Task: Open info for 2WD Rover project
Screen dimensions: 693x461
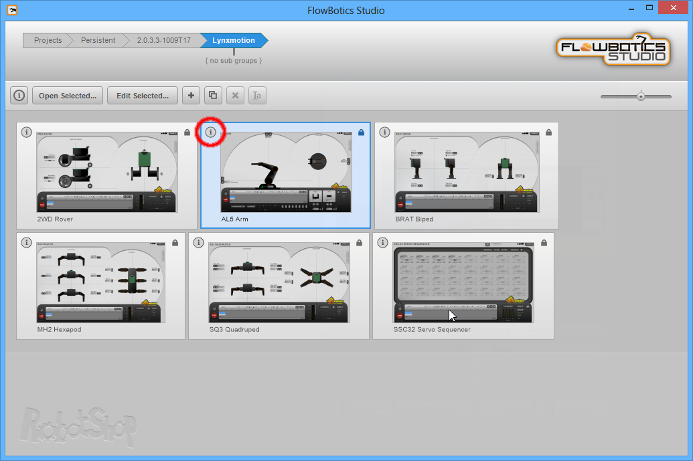Action: click(x=27, y=132)
